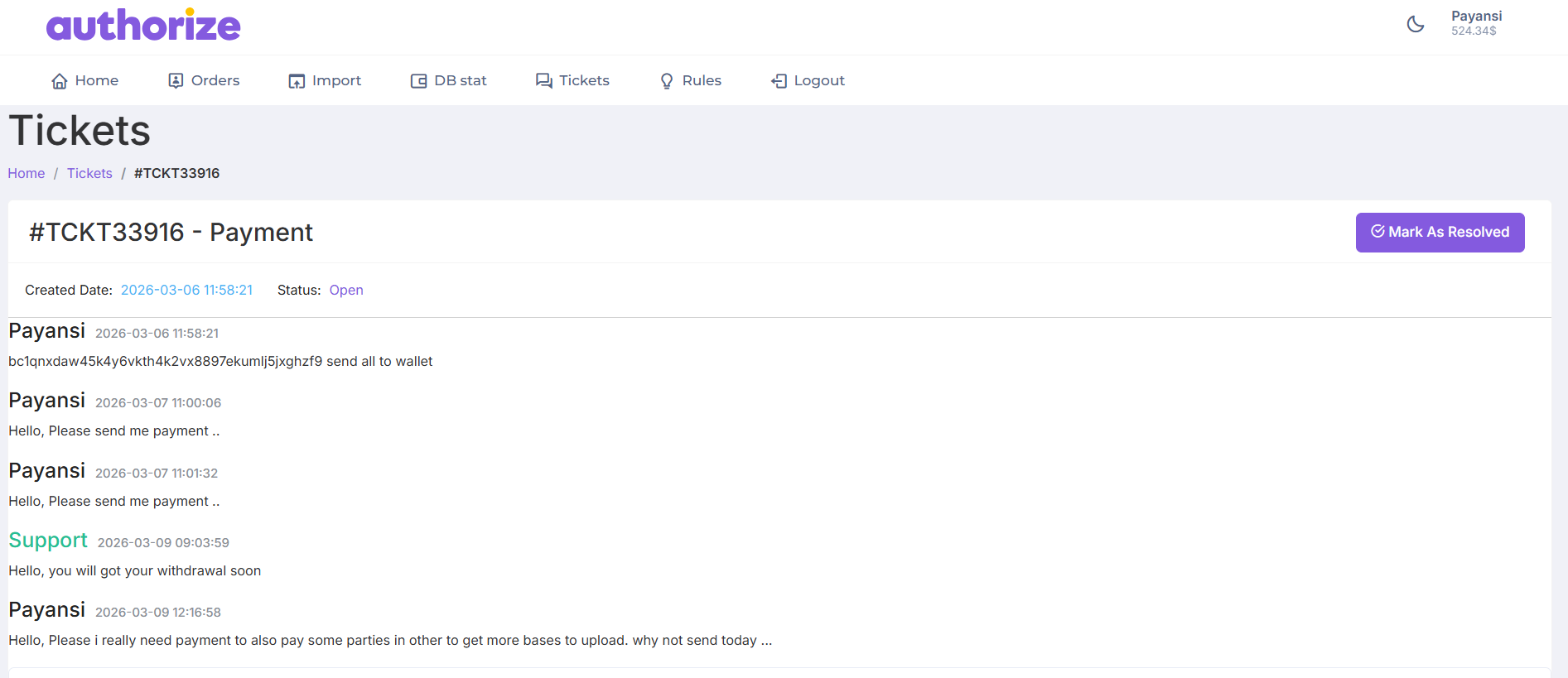Open the Payansi account name in header
The height and width of the screenshot is (678, 1568).
1476,16
